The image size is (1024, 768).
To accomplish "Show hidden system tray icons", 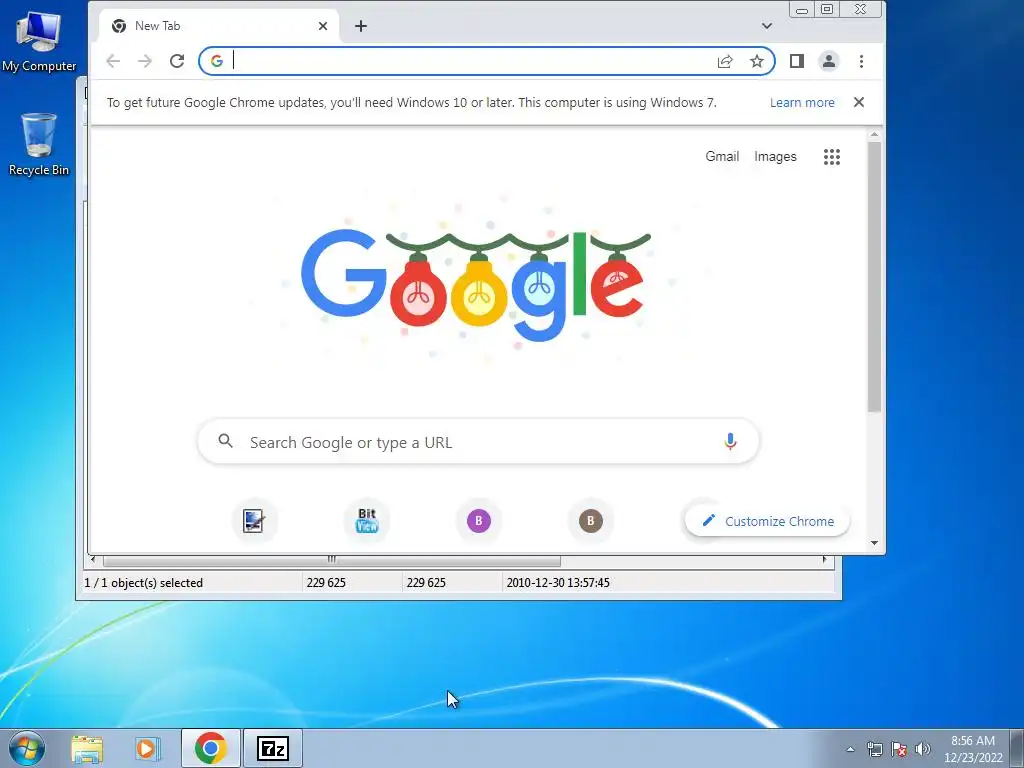I will (x=850, y=749).
